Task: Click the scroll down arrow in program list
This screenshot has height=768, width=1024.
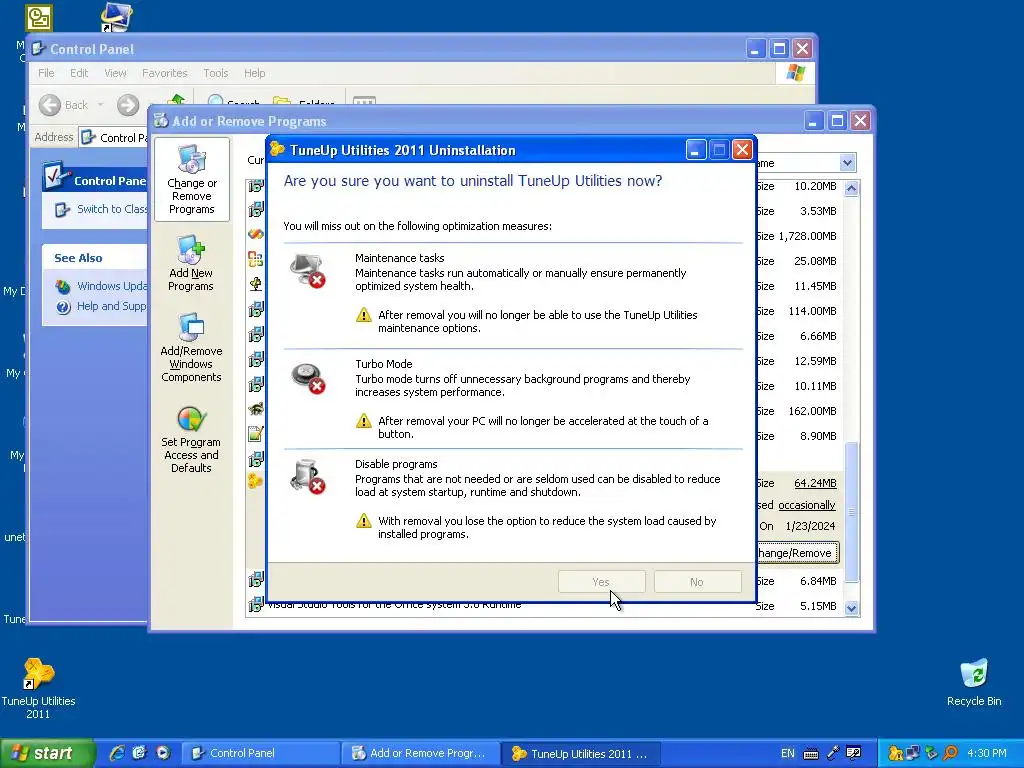Action: pyautogui.click(x=851, y=608)
